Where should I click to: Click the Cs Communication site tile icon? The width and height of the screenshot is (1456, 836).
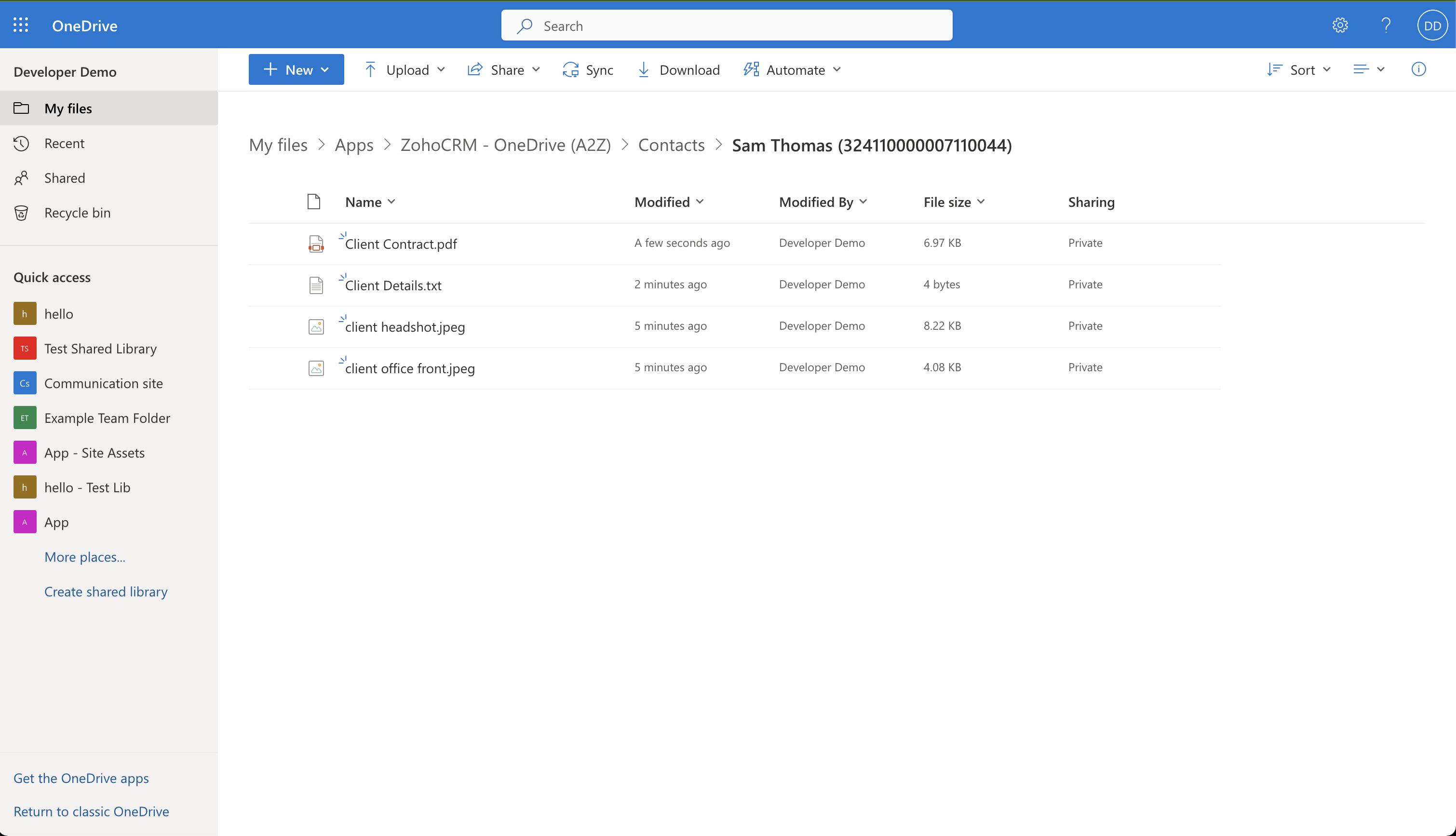point(25,383)
